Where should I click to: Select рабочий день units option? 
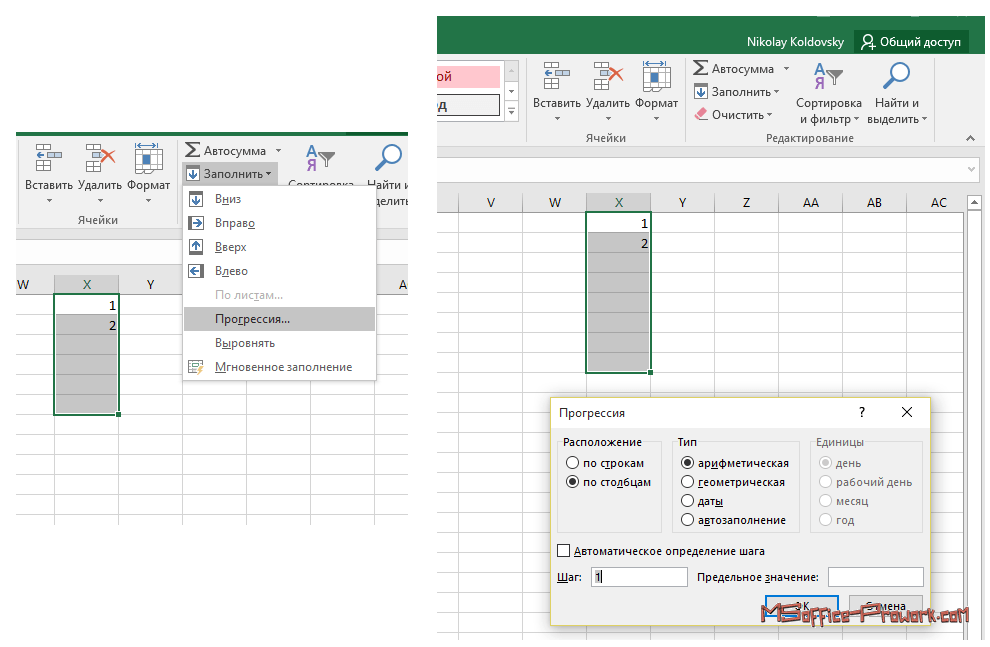click(x=825, y=482)
